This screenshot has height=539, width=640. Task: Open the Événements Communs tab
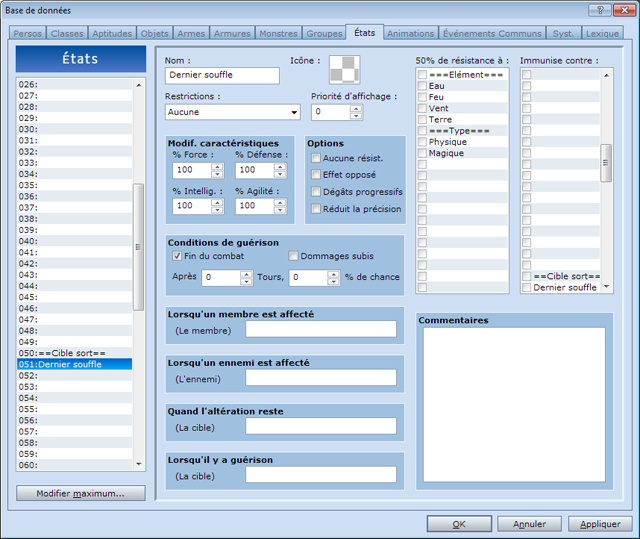492,33
